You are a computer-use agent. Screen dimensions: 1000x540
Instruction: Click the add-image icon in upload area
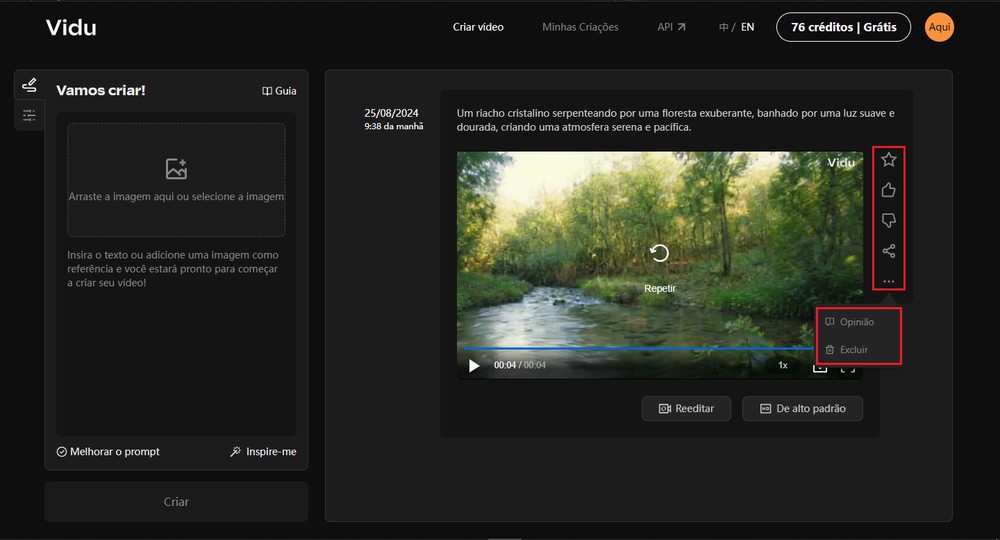pos(176,169)
